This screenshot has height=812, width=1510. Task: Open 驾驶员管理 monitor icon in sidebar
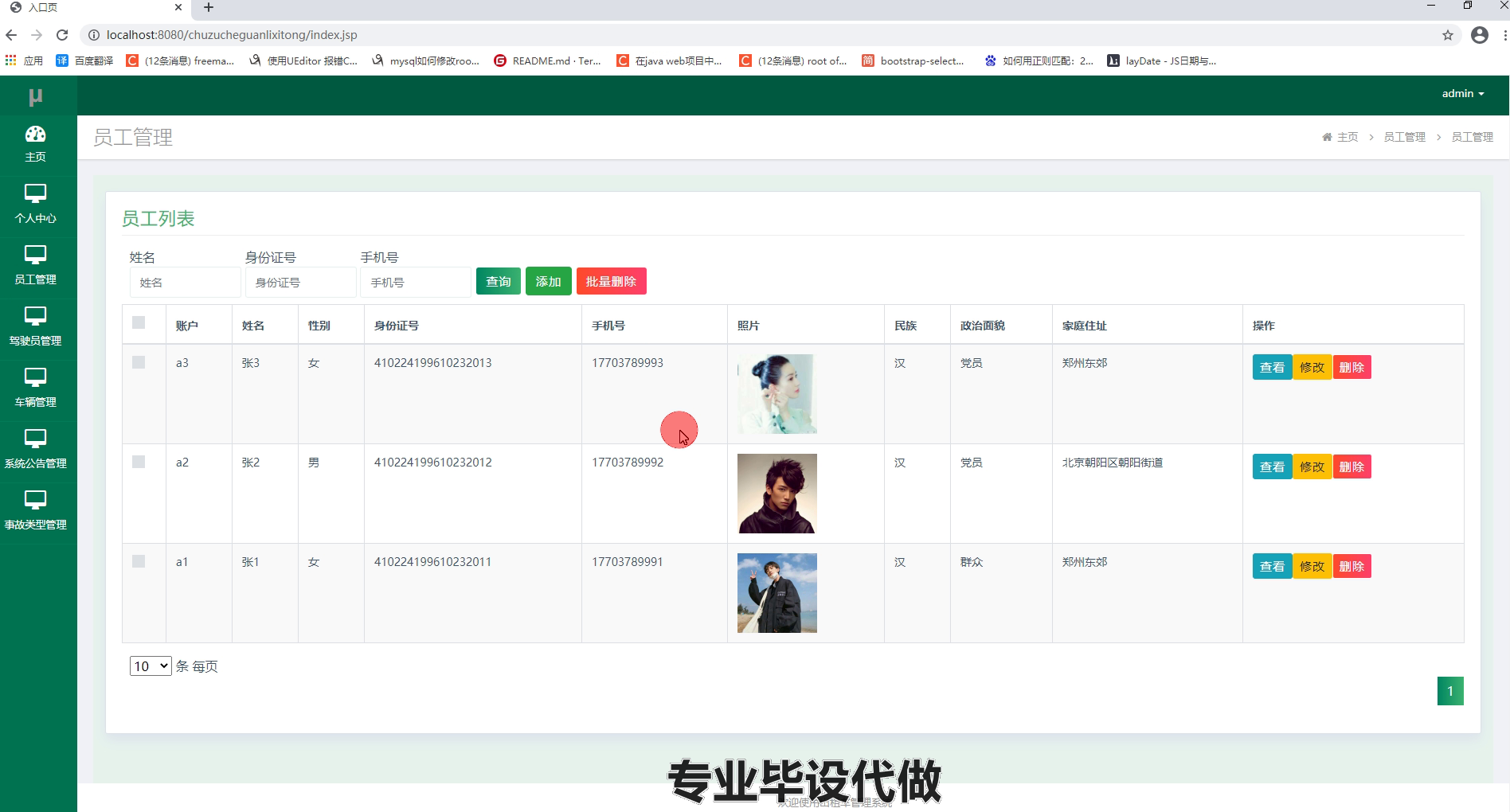pos(36,316)
